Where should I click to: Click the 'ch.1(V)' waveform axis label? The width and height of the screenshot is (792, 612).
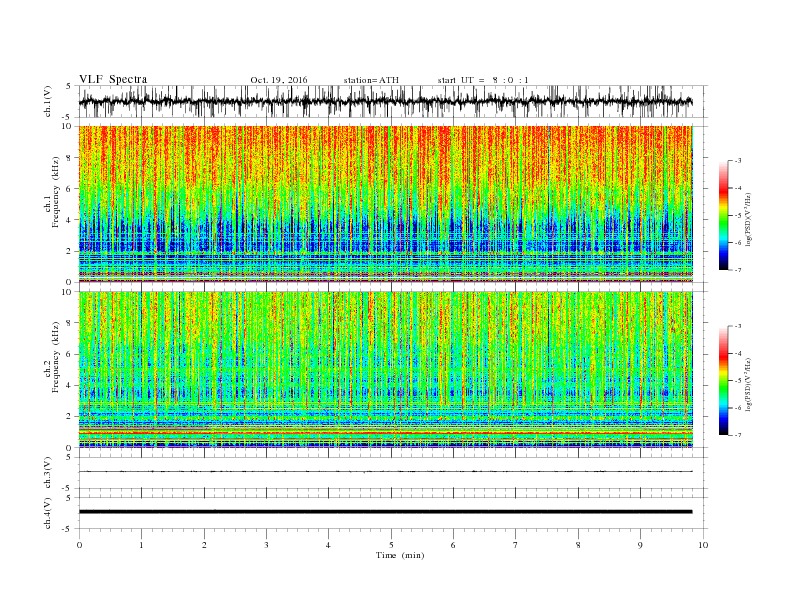48,101
